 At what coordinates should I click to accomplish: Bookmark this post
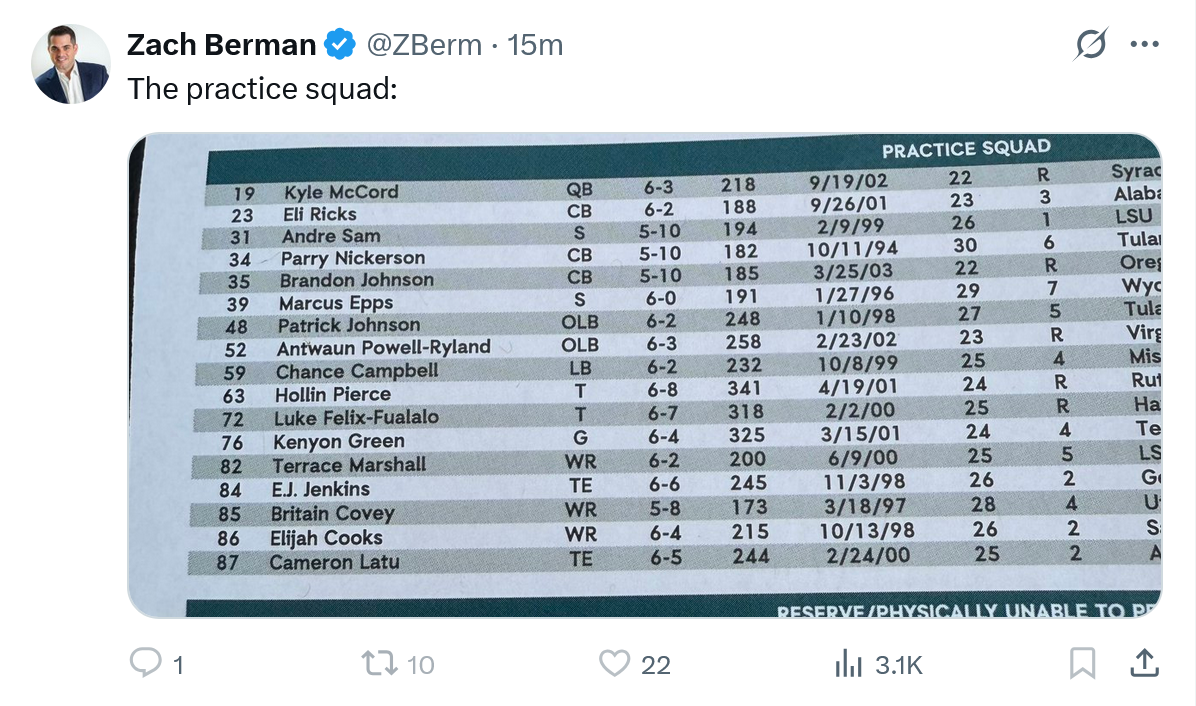point(1082,663)
